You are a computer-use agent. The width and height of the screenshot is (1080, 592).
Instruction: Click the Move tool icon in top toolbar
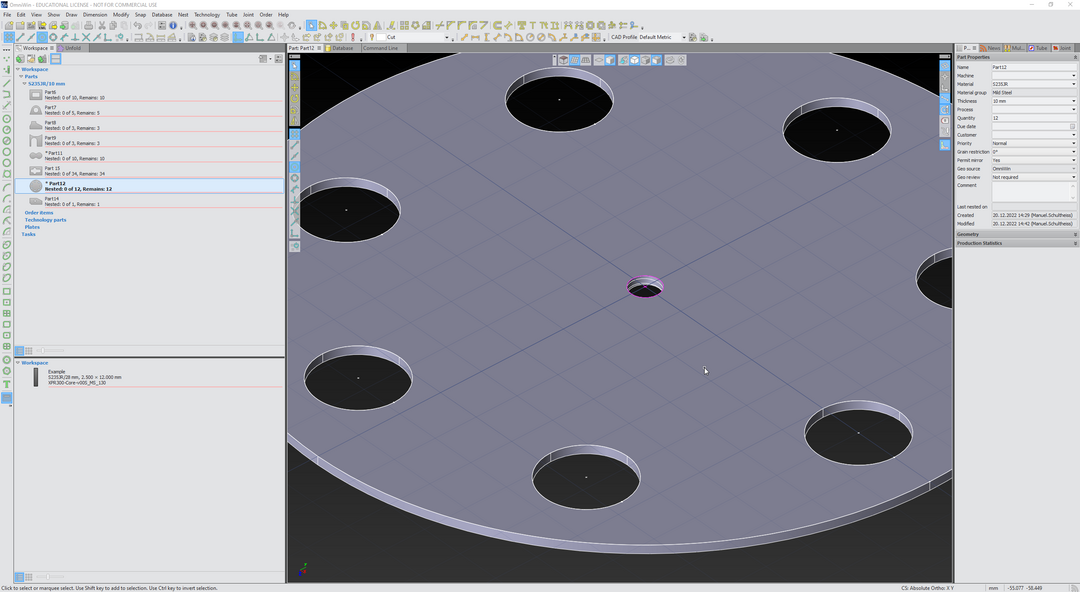point(333,25)
